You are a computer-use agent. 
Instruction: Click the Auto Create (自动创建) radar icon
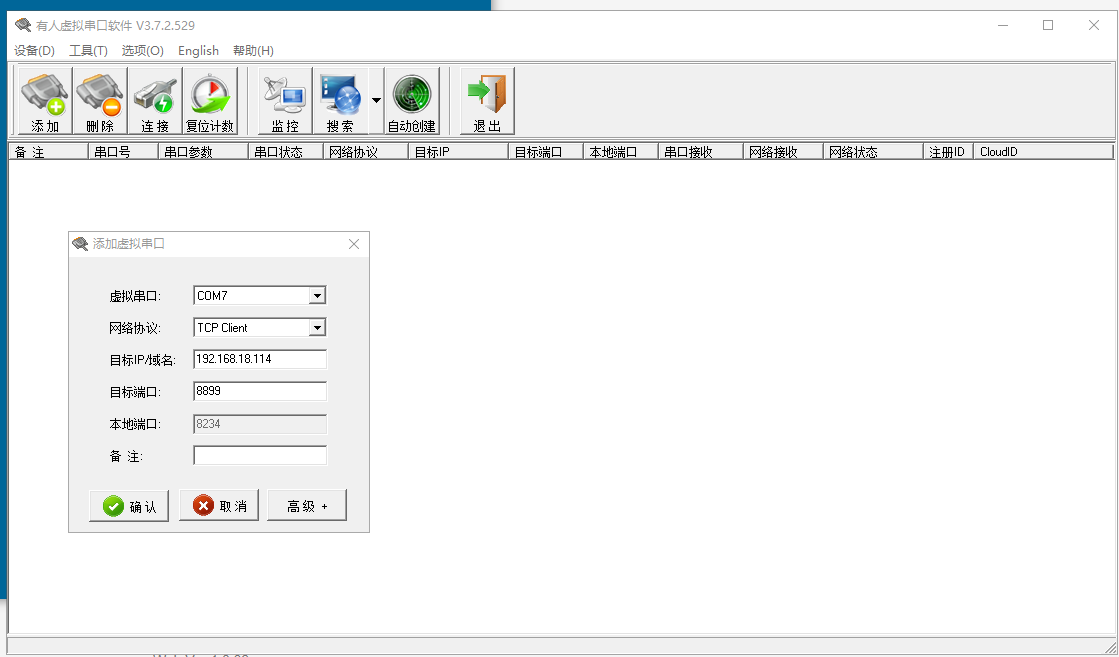point(412,101)
